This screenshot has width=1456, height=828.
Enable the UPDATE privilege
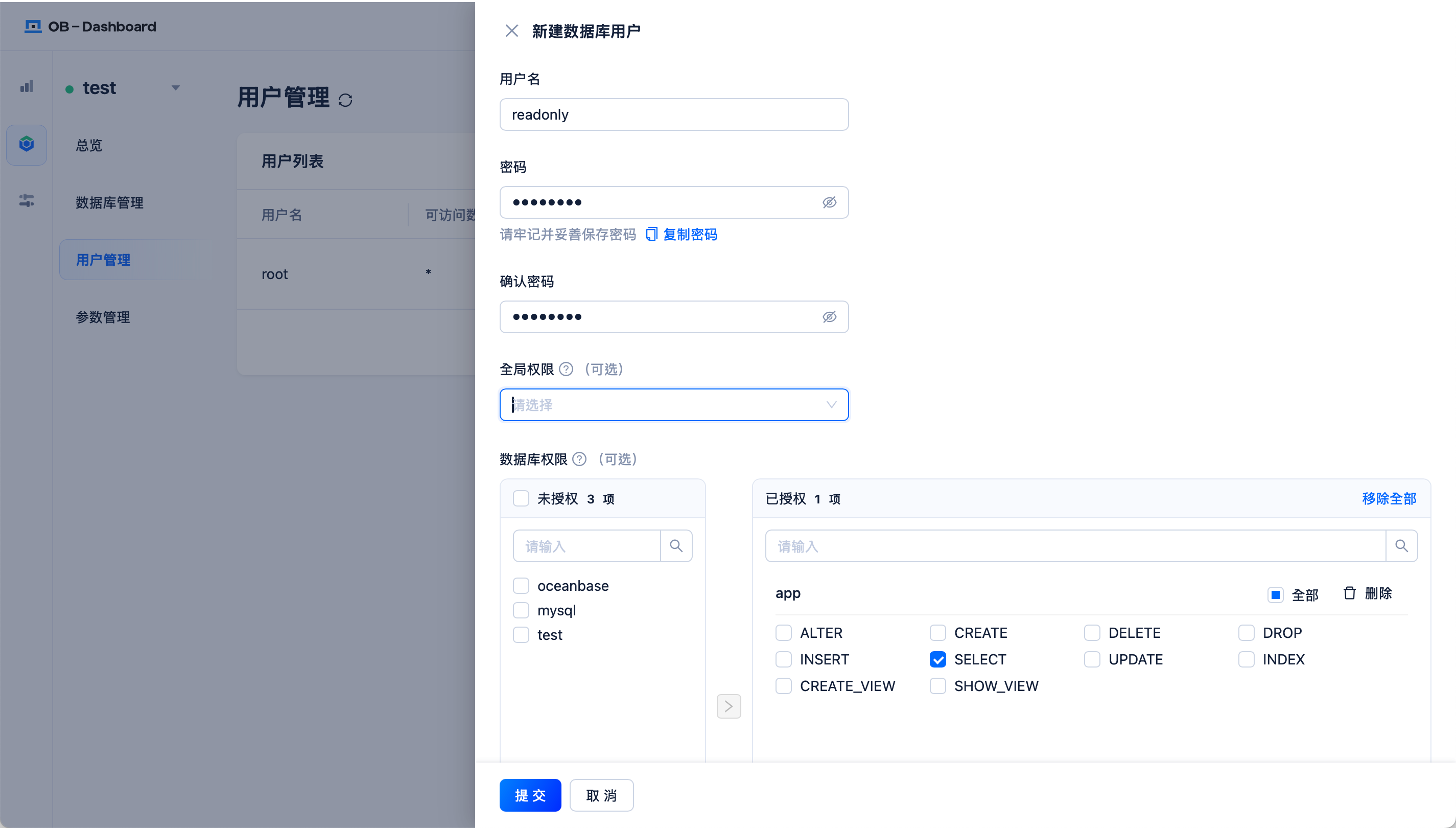point(1092,660)
